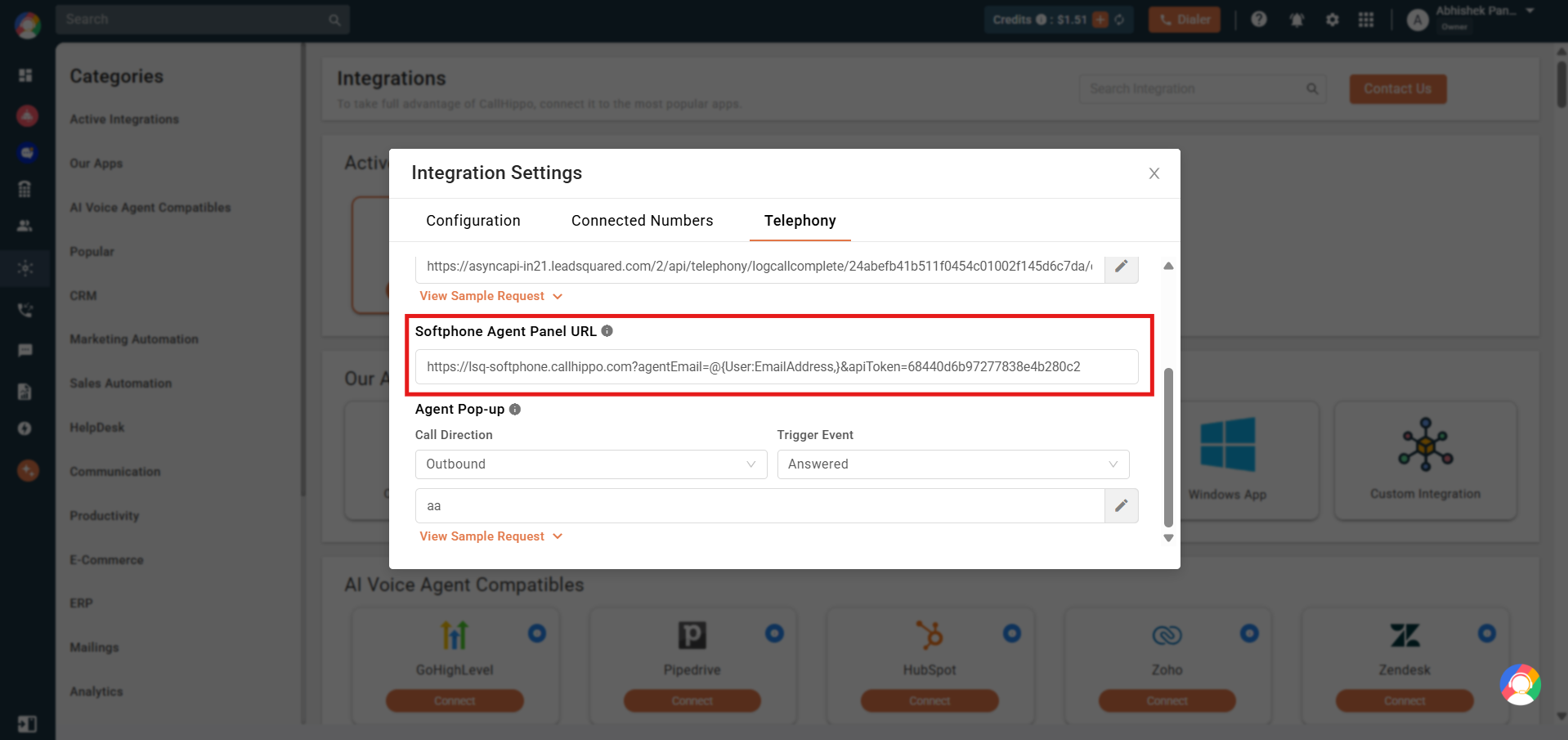Select the Analytics category
The image size is (1568, 740).
(96, 692)
